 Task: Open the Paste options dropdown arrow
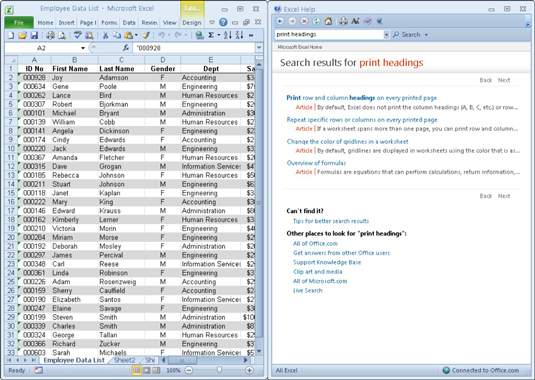136,35
